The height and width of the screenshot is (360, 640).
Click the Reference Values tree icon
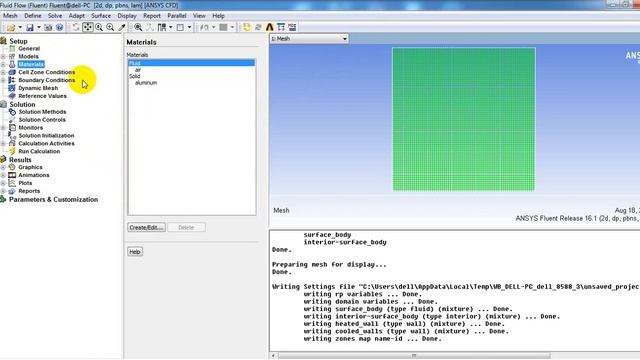click(x=12, y=96)
